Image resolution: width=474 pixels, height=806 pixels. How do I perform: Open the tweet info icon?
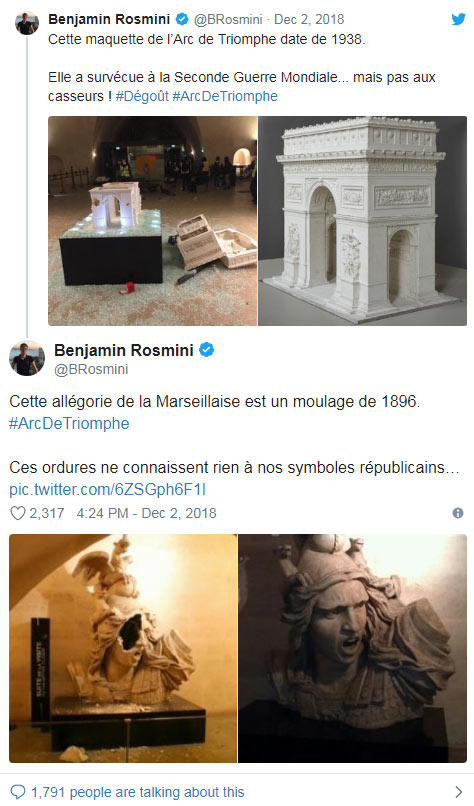(458, 513)
